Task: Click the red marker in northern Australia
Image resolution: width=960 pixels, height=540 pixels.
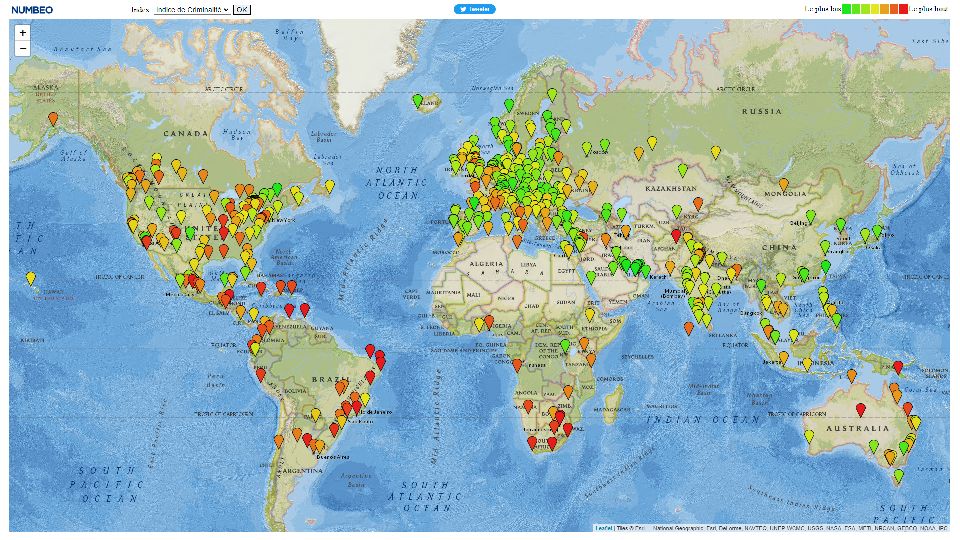Action: [x=898, y=366]
